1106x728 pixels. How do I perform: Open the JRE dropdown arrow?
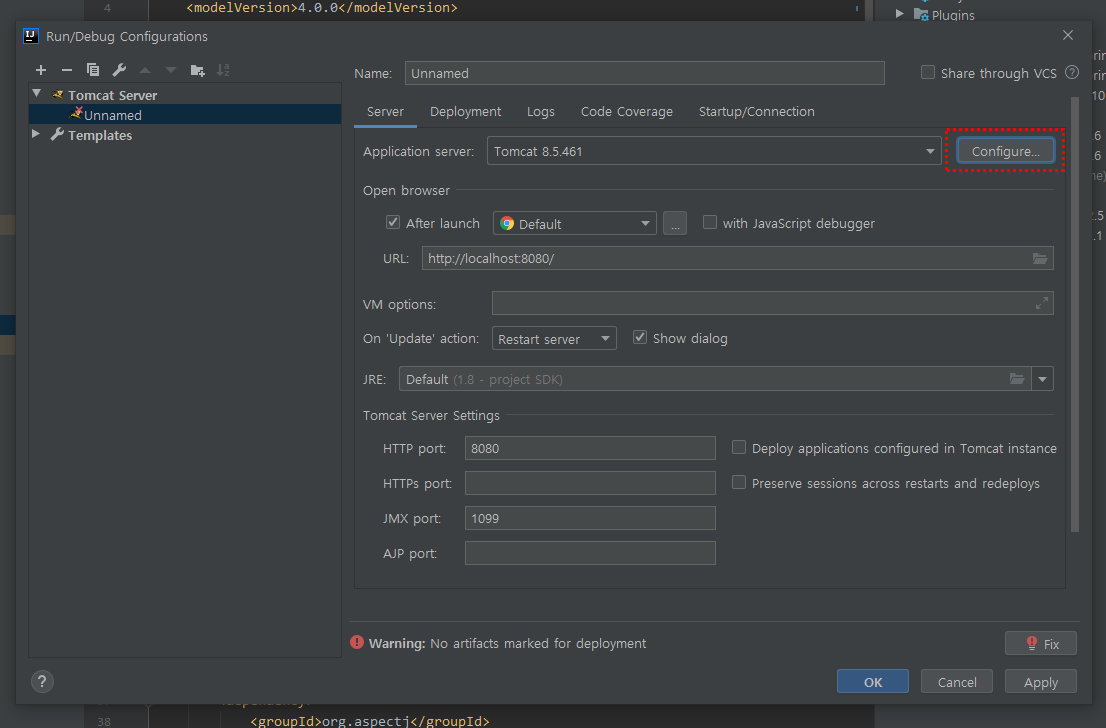coord(1043,379)
